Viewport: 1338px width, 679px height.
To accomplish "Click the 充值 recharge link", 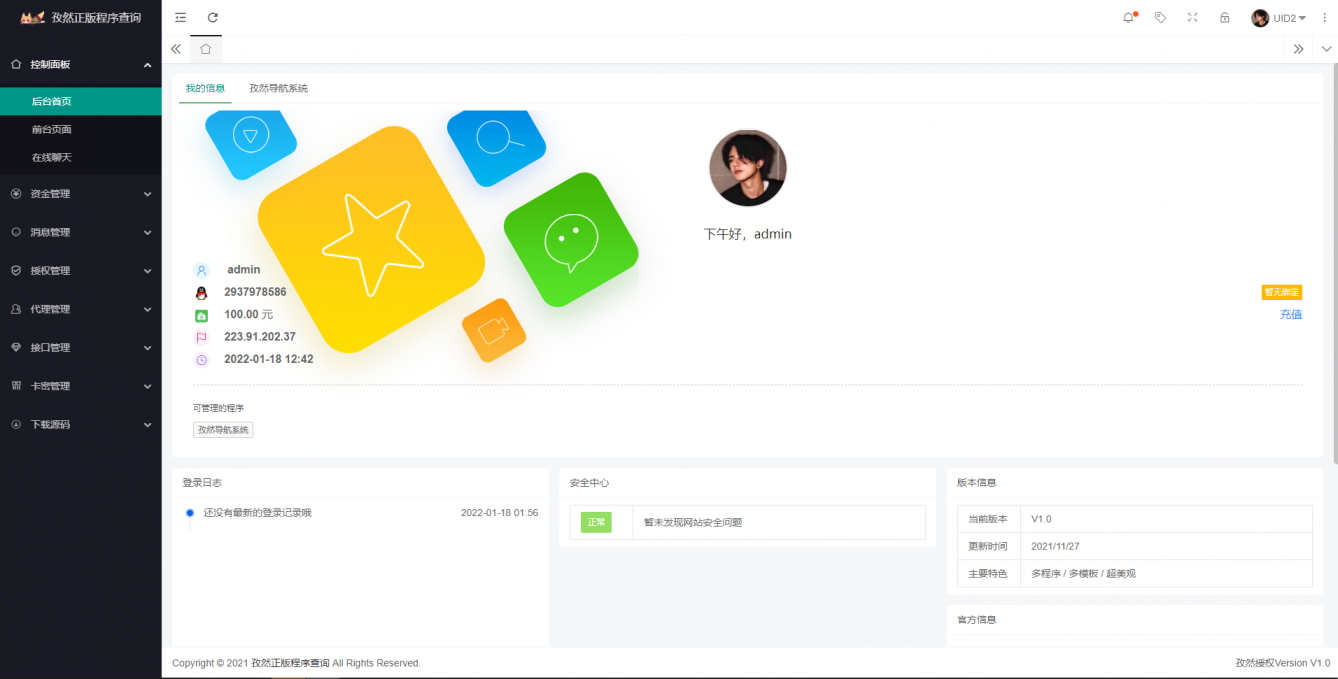I will coord(1291,314).
